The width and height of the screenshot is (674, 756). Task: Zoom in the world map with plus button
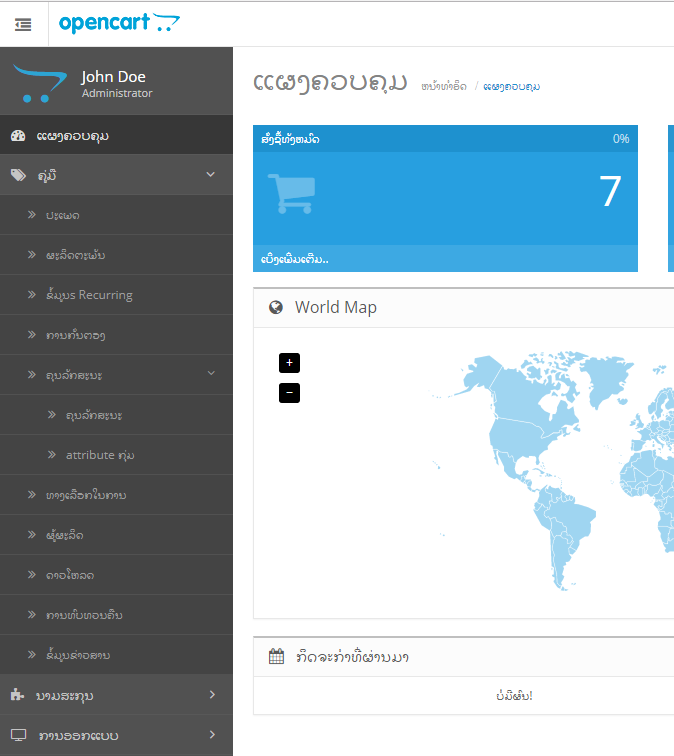(289, 363)
